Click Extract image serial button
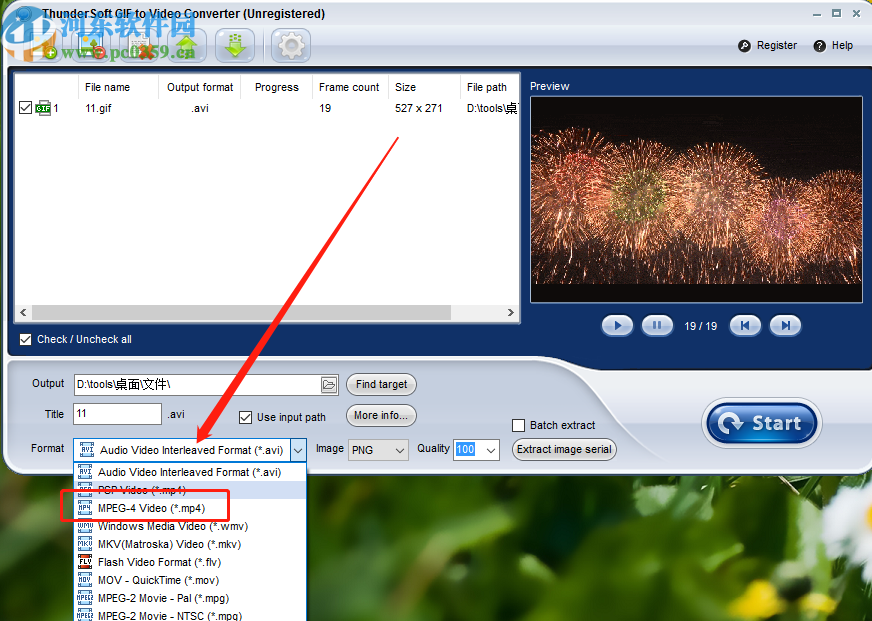 pyautogui.click(x=564, y=449)
